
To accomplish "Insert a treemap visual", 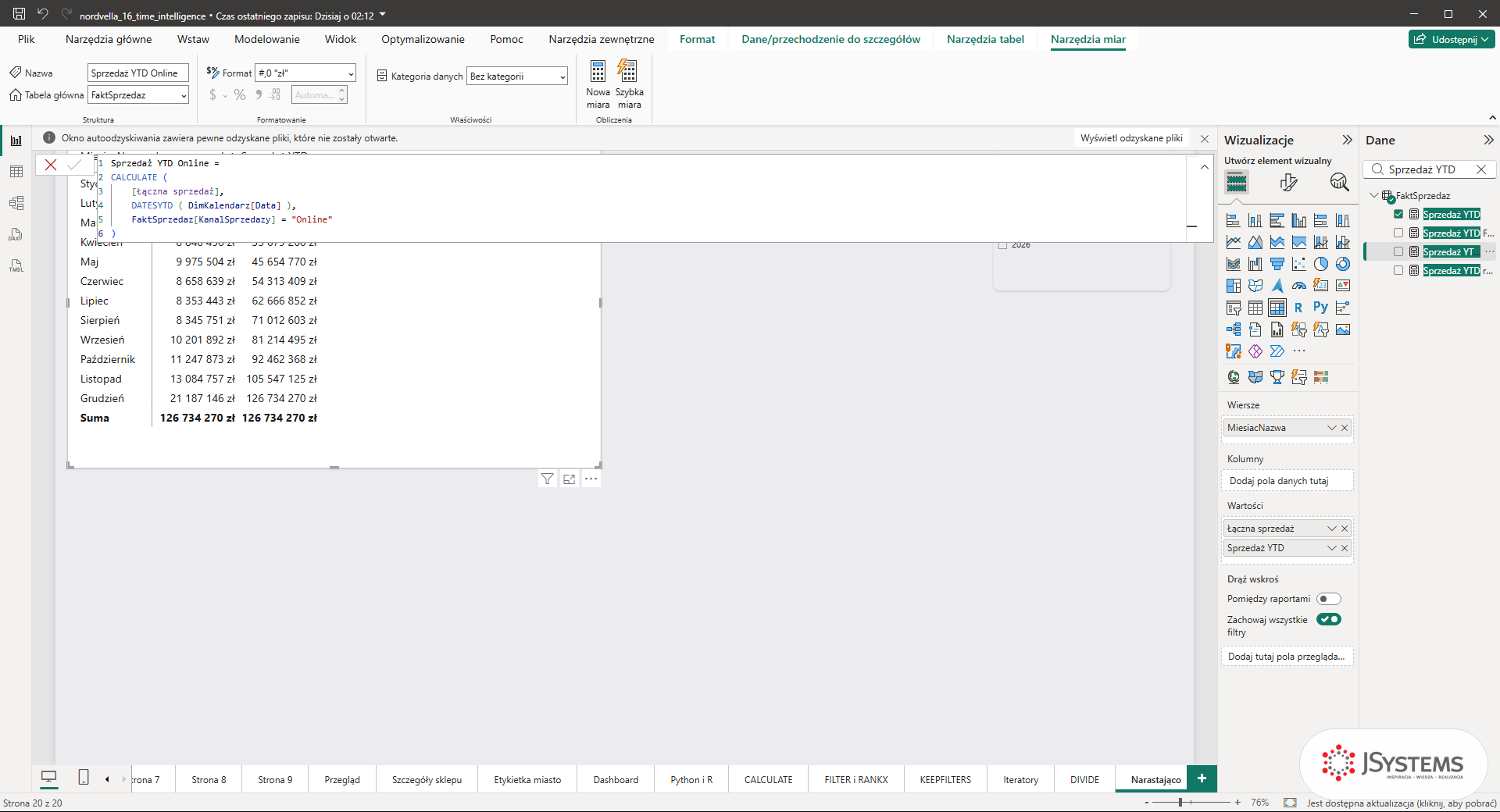I will pos(1234,286).
